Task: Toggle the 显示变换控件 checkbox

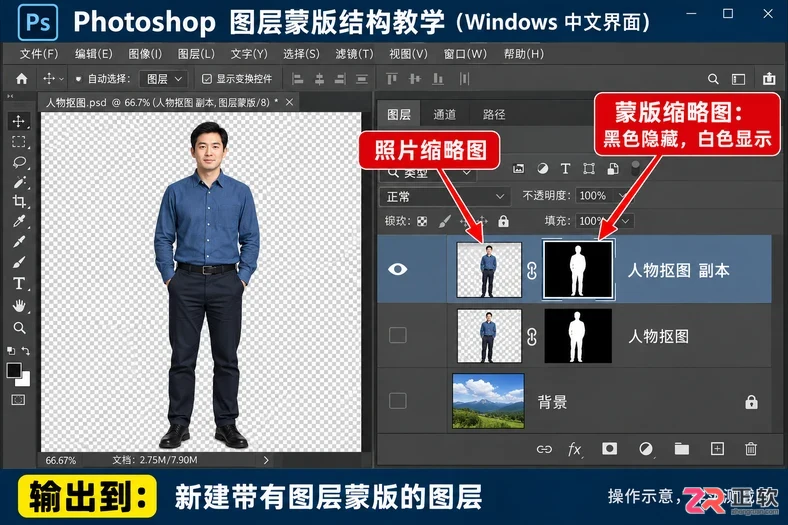Action: coord(207,79)
